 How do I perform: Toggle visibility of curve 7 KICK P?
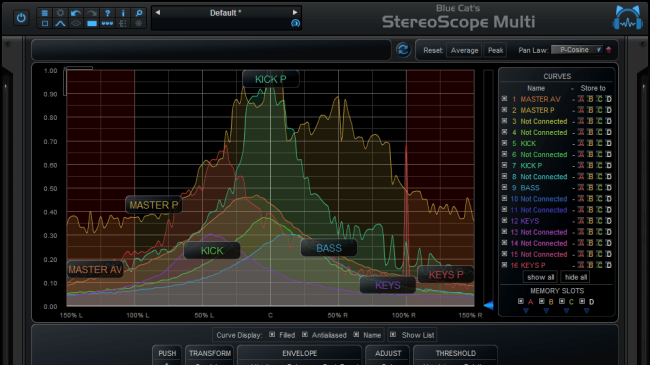(504, 165)
